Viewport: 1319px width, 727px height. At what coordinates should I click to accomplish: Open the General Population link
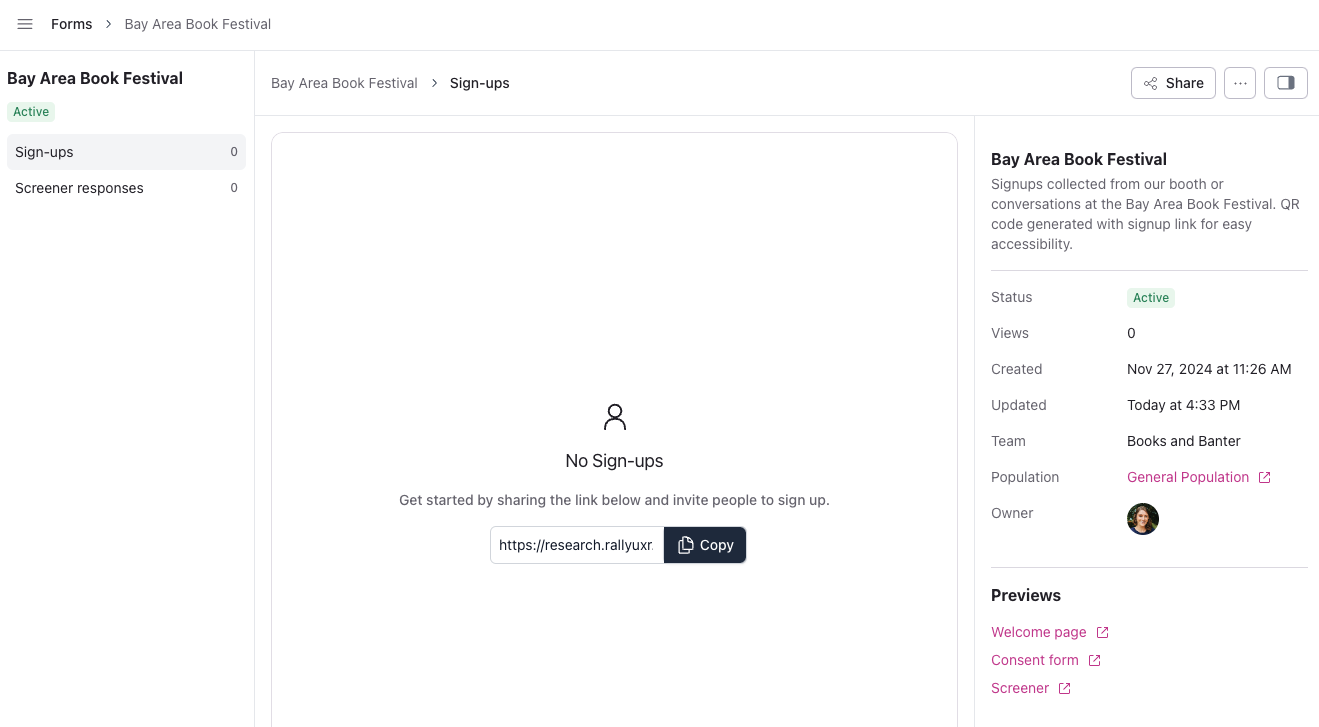click(x=1188, y=477)
